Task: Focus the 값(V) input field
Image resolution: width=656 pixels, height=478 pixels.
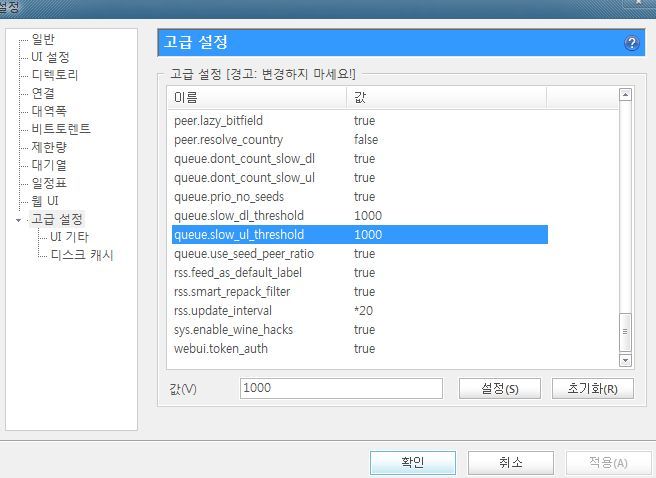Action: tap(341, 389)
